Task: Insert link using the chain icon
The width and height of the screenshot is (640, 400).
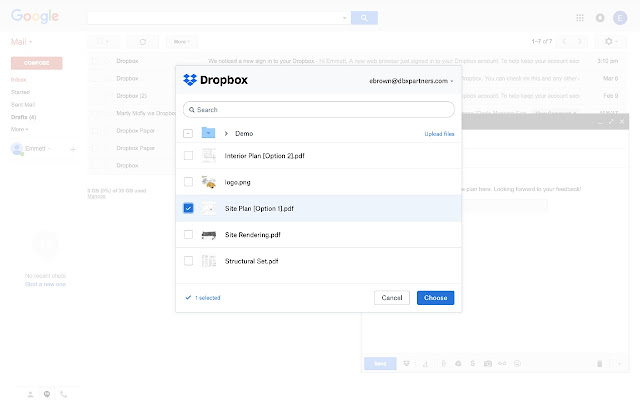Action: click(502, 363)
